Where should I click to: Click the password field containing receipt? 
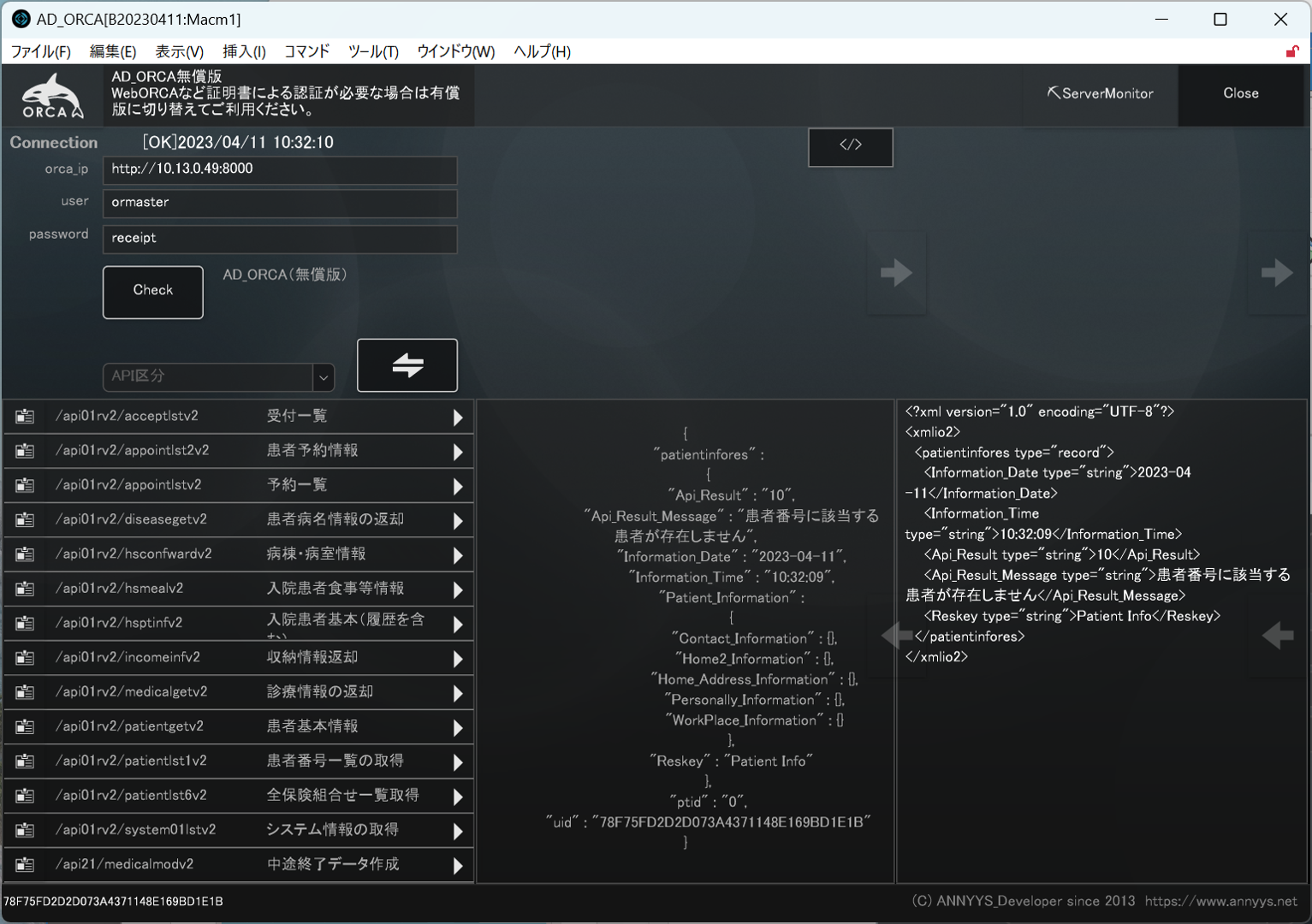click(x=280, y=239)
